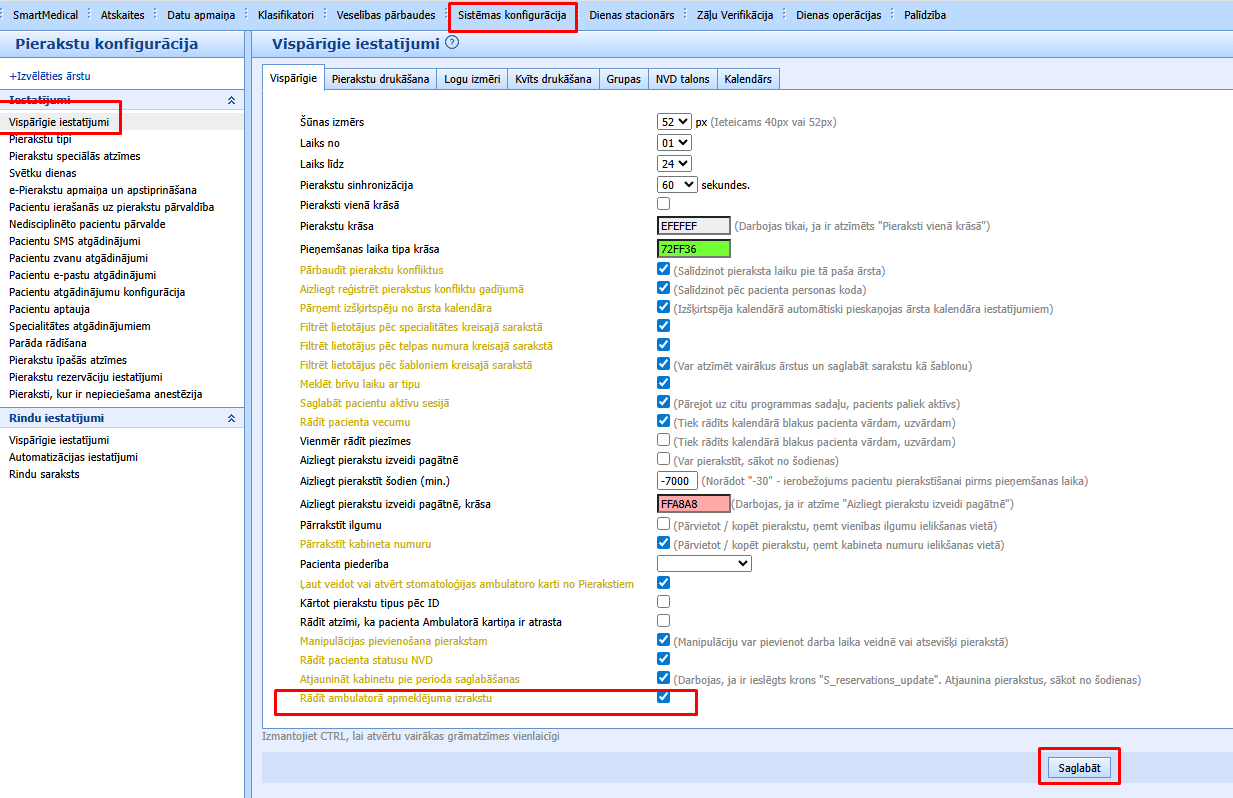Open Pierakstu tipi in the sidebar
Viewport: 1233px width, 798px height.
(40, 139)
